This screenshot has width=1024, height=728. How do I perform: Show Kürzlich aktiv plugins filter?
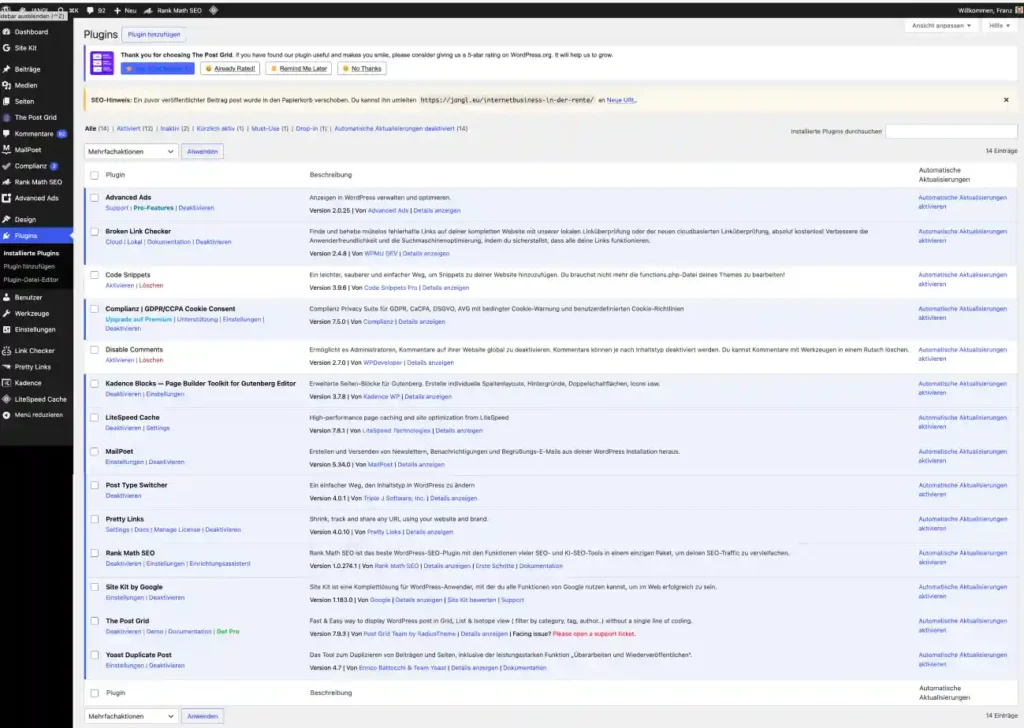coord(220,129)
